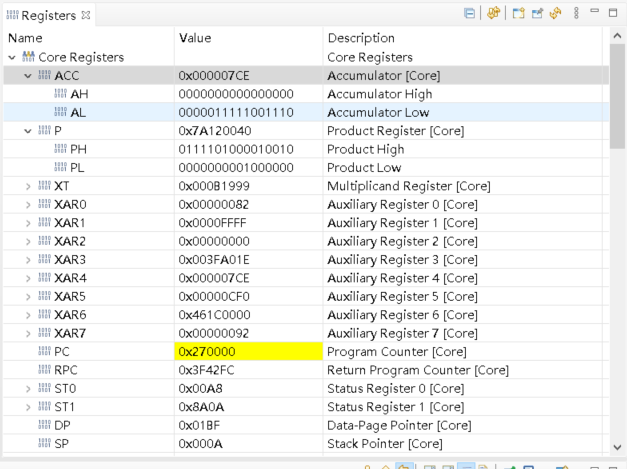
Task: Click the Core Registers group icon
Action: tap(28, 57)
